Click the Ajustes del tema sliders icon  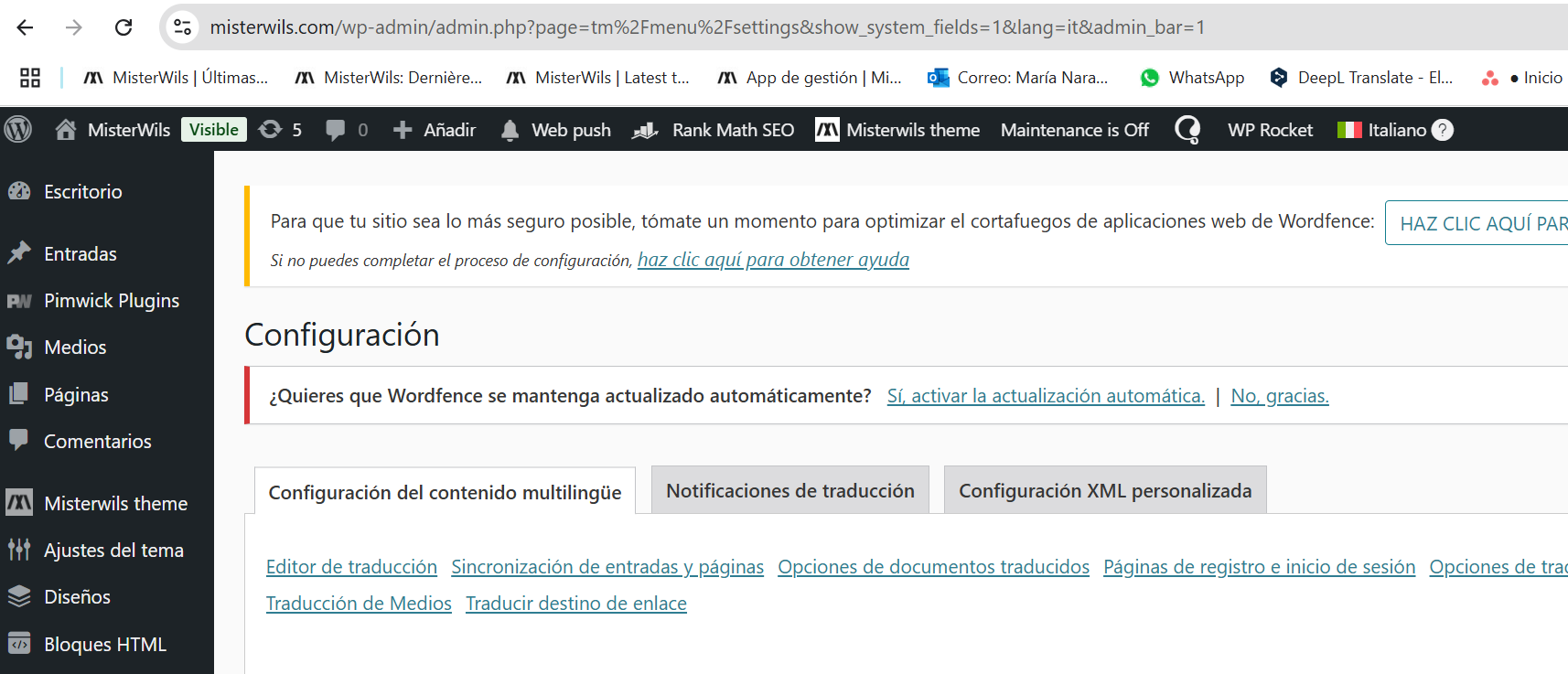[19, 550]
